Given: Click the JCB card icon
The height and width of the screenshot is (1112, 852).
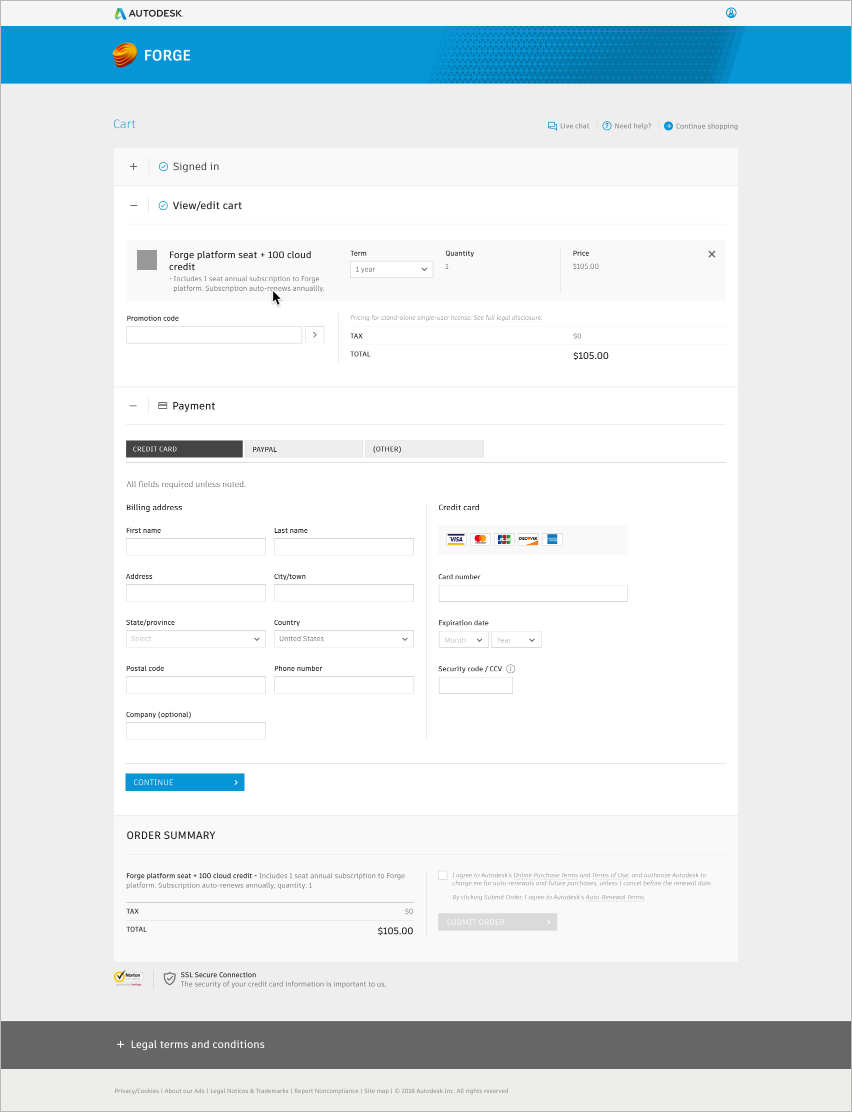Looking at the screenshot, I should pyautogui.click(x=504, y=540).
